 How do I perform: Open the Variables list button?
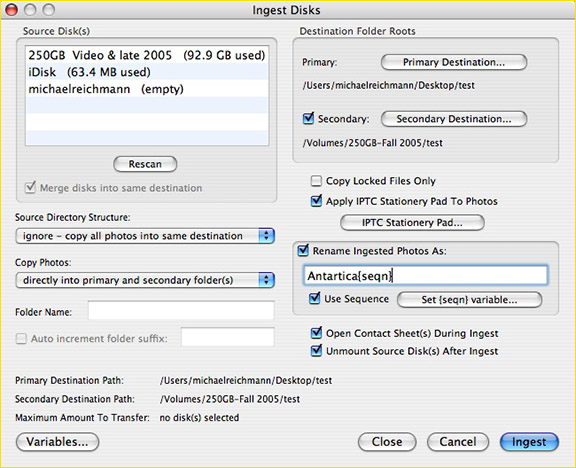pyautogui.click(x=58, y=442)
